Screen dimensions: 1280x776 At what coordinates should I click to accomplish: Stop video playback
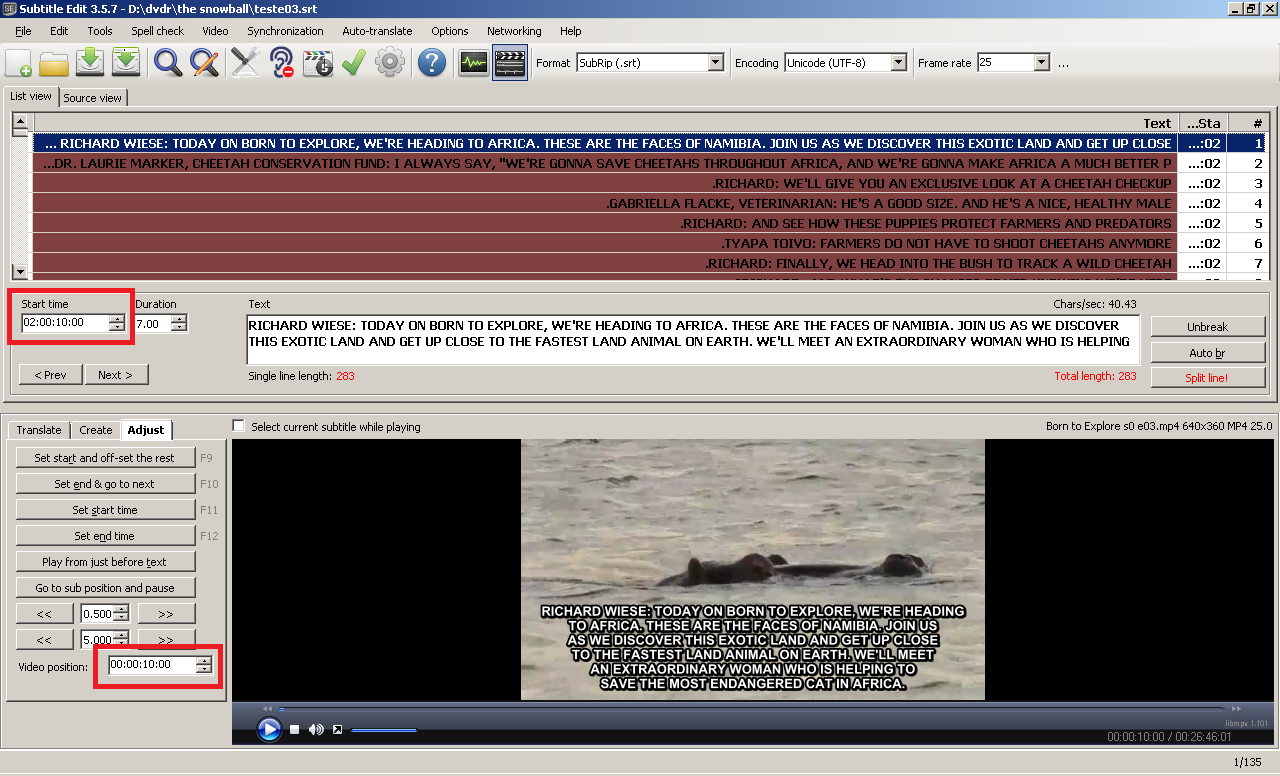295,730
